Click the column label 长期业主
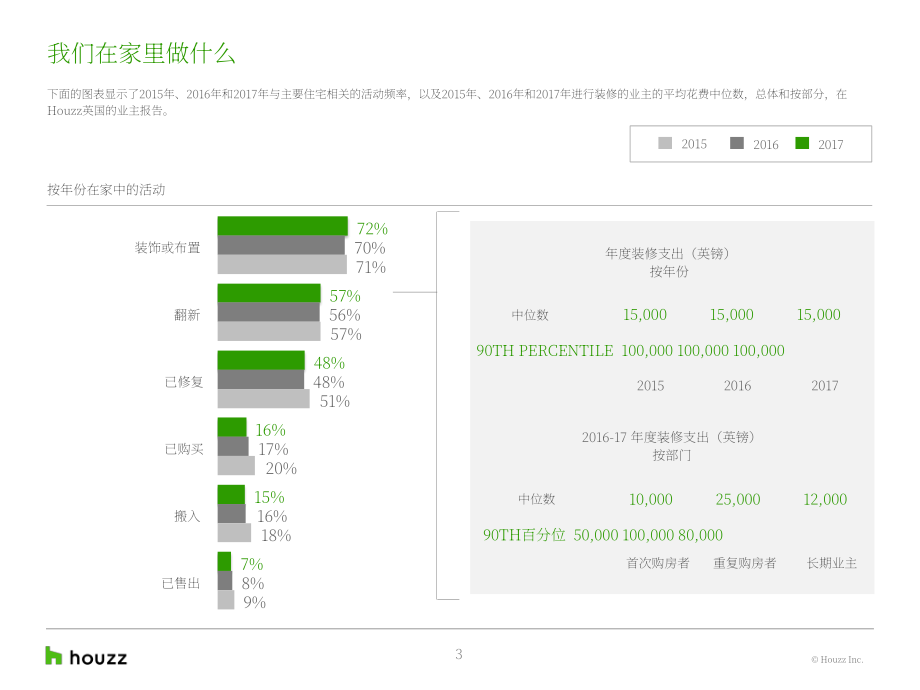The height and width of the screenshot is (690, 920). [832, 563]
